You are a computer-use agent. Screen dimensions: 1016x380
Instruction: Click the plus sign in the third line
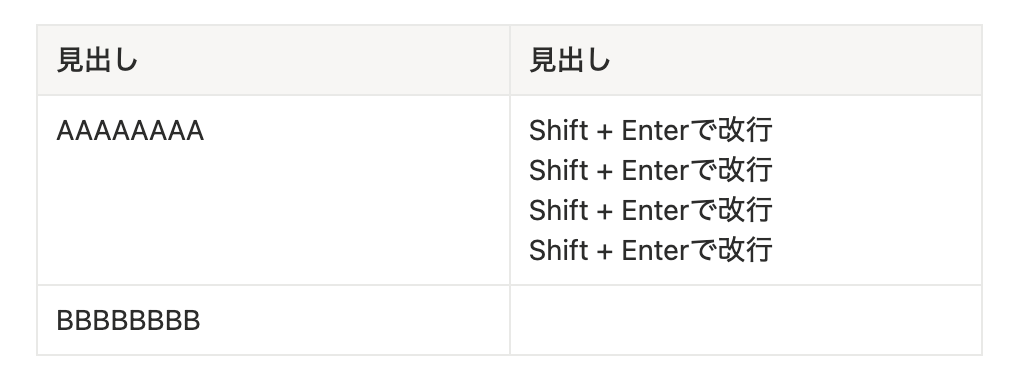pos(605,211)
